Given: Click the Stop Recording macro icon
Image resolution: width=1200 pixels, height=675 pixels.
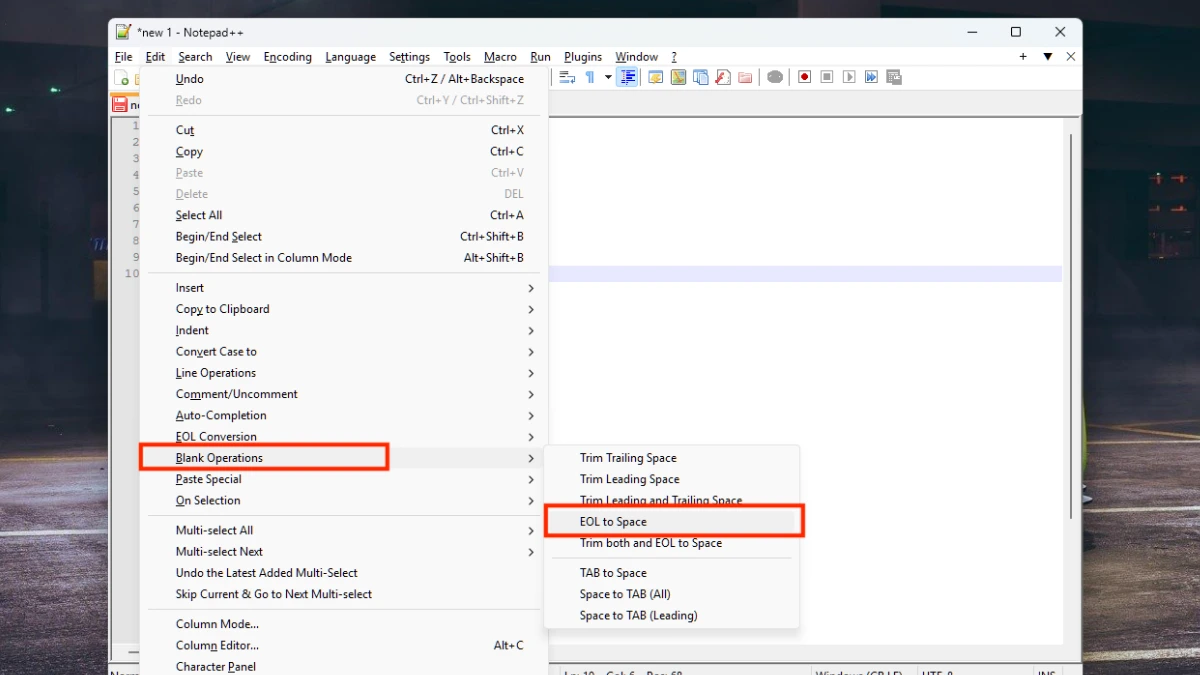Looking at the screenshot, I should coord(827,77).
